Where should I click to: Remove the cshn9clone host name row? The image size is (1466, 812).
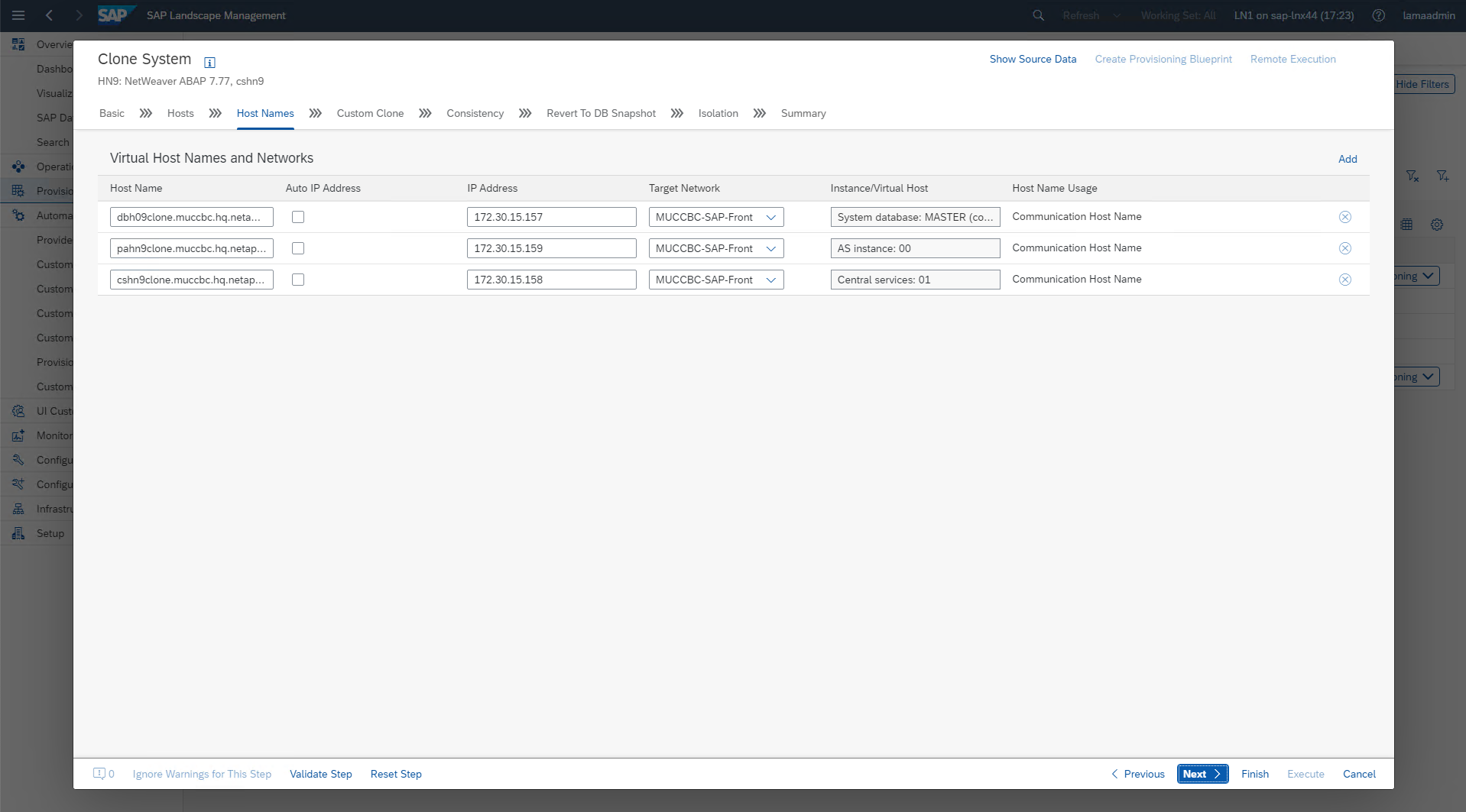pyautogui.click(x=1344, y=280)
